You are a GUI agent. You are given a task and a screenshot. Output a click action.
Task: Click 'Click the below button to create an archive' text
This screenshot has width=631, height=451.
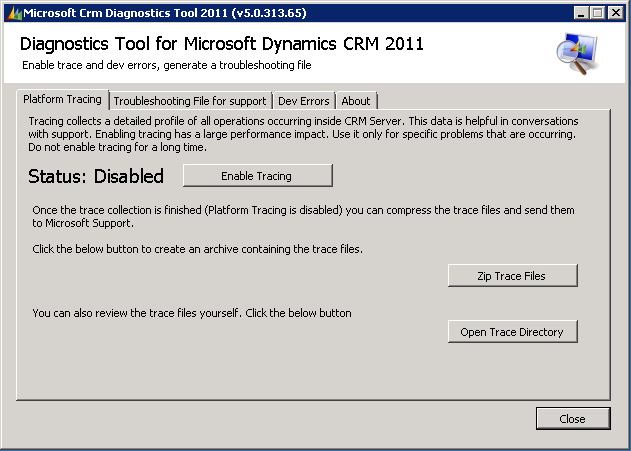click(197, 249)
